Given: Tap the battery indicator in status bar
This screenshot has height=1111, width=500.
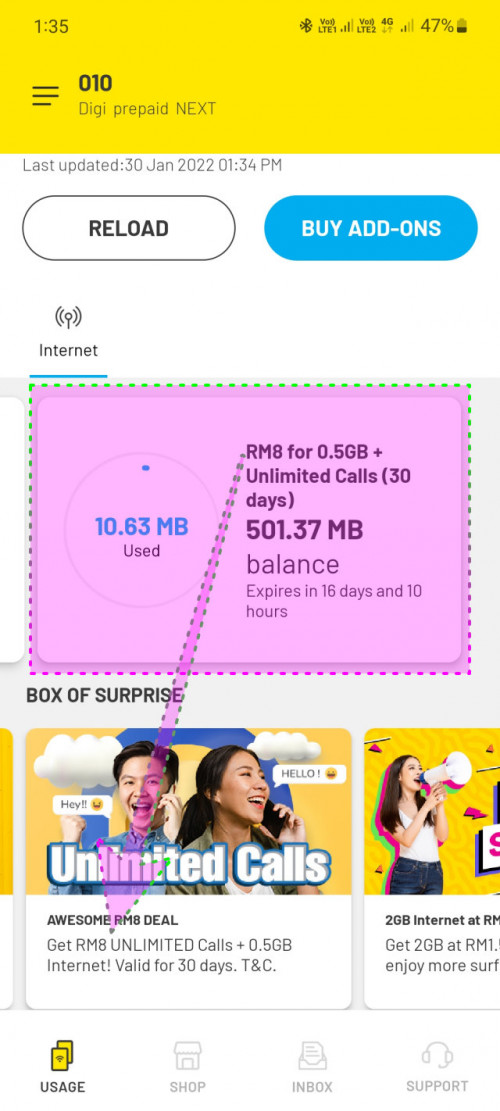Looking at the screenshot, I should pyautogui.click(x=462, y=26).
